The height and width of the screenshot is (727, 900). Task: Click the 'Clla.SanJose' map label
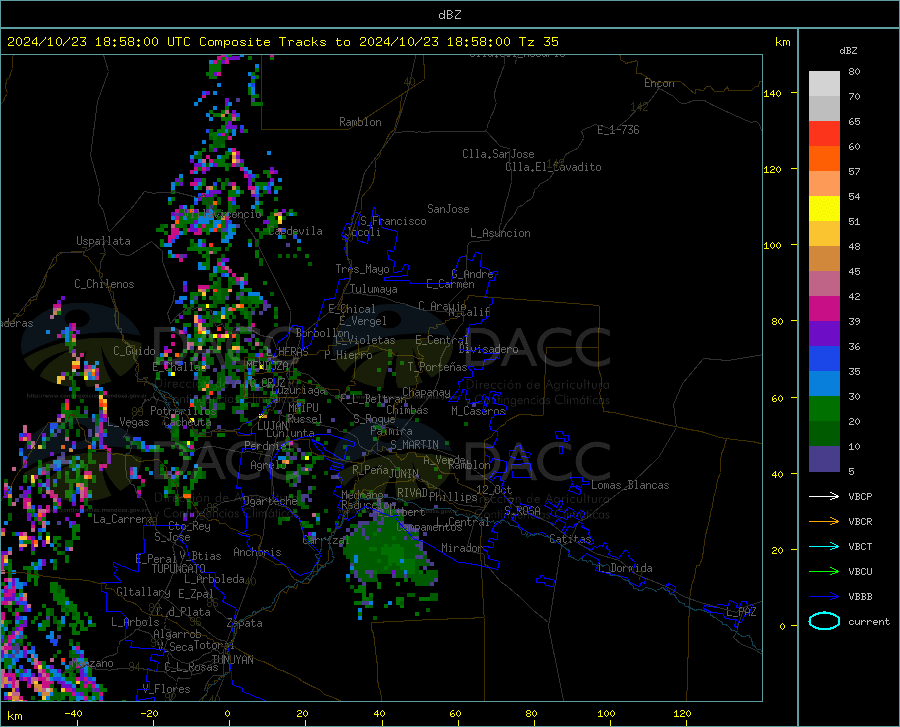(498, 154)
